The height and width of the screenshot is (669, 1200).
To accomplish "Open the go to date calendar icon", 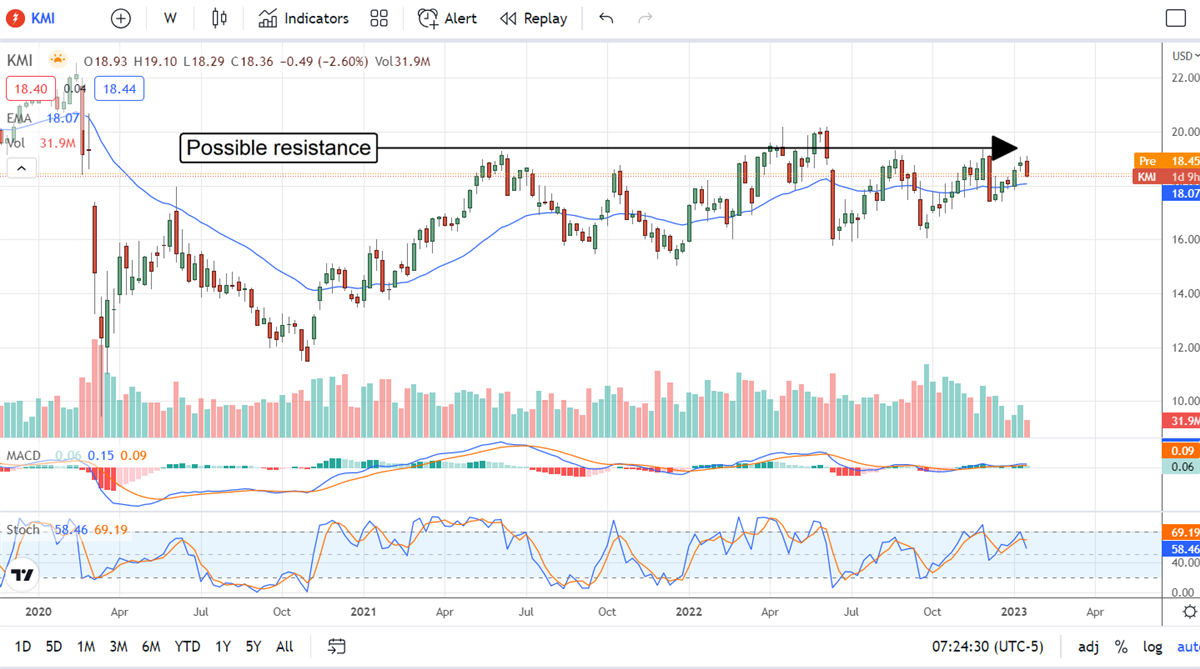I will (x=336, y=646).
